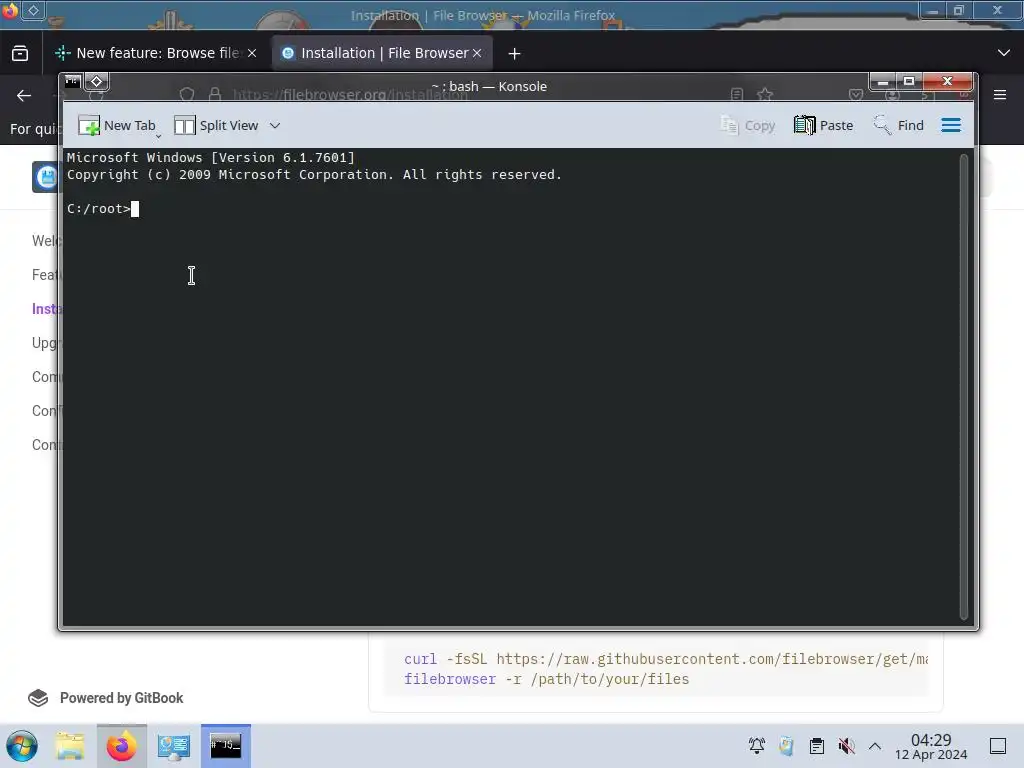
Task: Switch to 'New feature: Browse file' Firefox tab
Action: (157, 53)
